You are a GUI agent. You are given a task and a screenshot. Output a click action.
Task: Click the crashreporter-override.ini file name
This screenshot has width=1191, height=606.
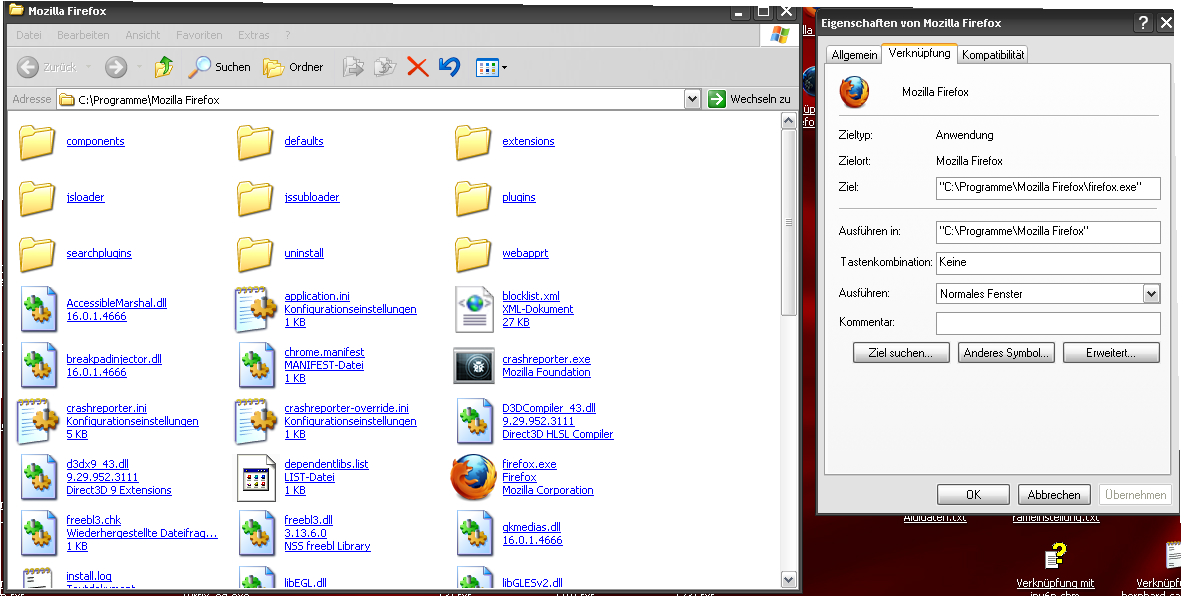click(346, 409)
